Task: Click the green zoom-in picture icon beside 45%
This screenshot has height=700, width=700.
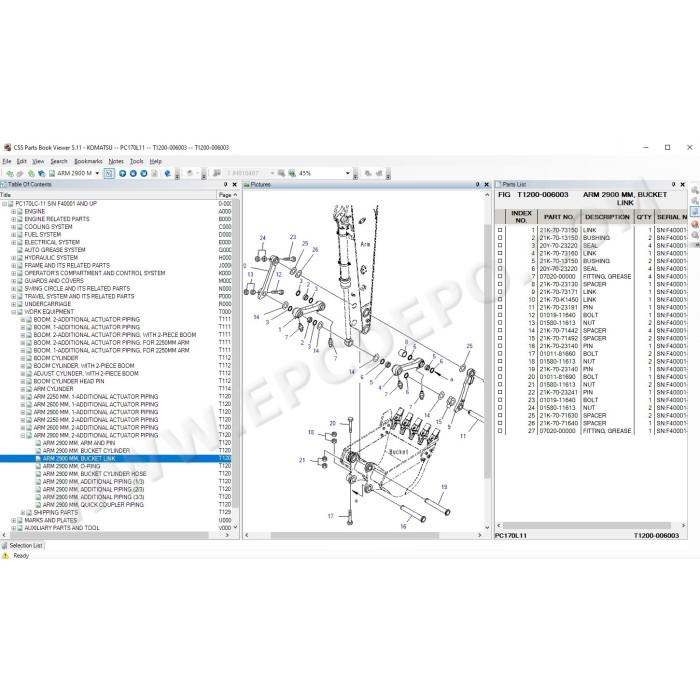Action: pyautogui.click(x=292, y=173)
